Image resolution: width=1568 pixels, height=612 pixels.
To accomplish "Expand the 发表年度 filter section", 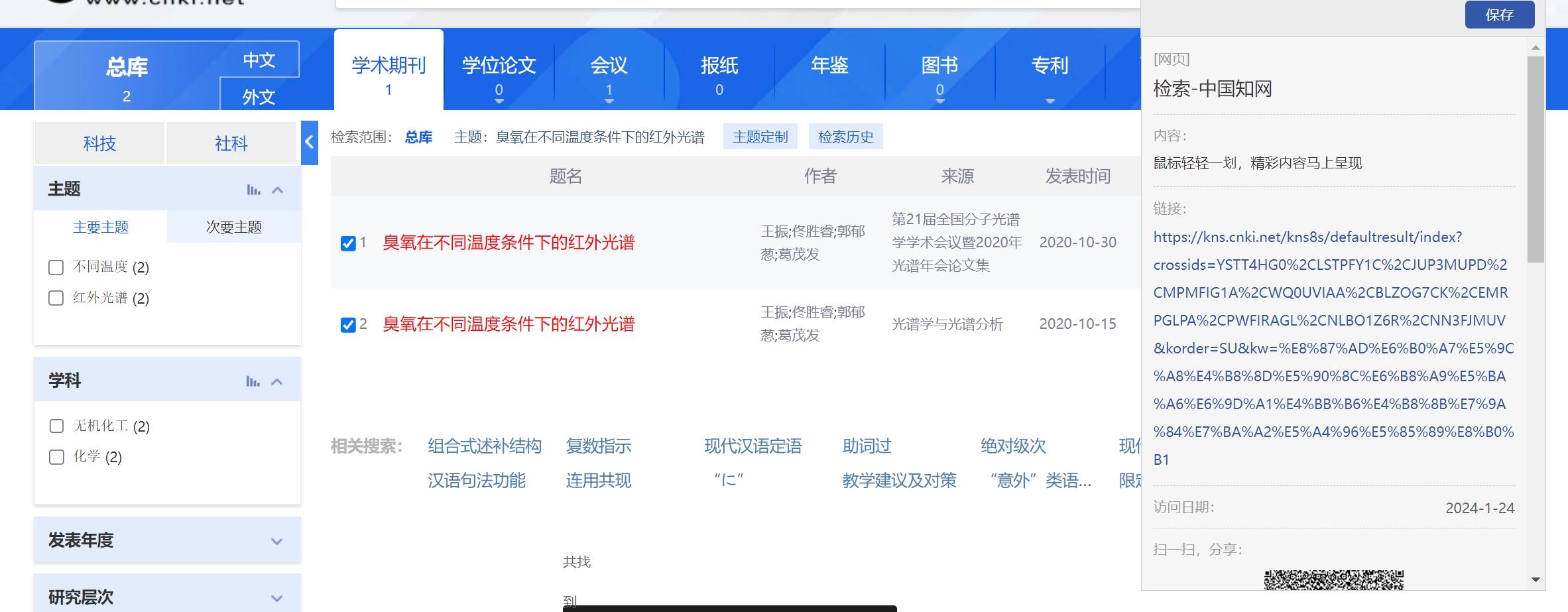I will (276, 541).
